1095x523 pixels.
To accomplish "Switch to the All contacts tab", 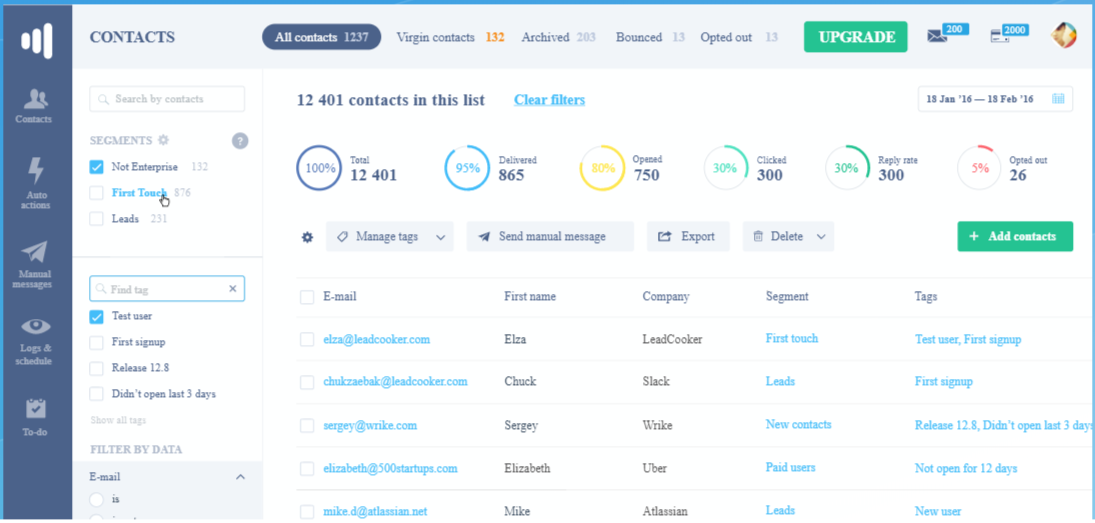I will (x=321, y=37).
